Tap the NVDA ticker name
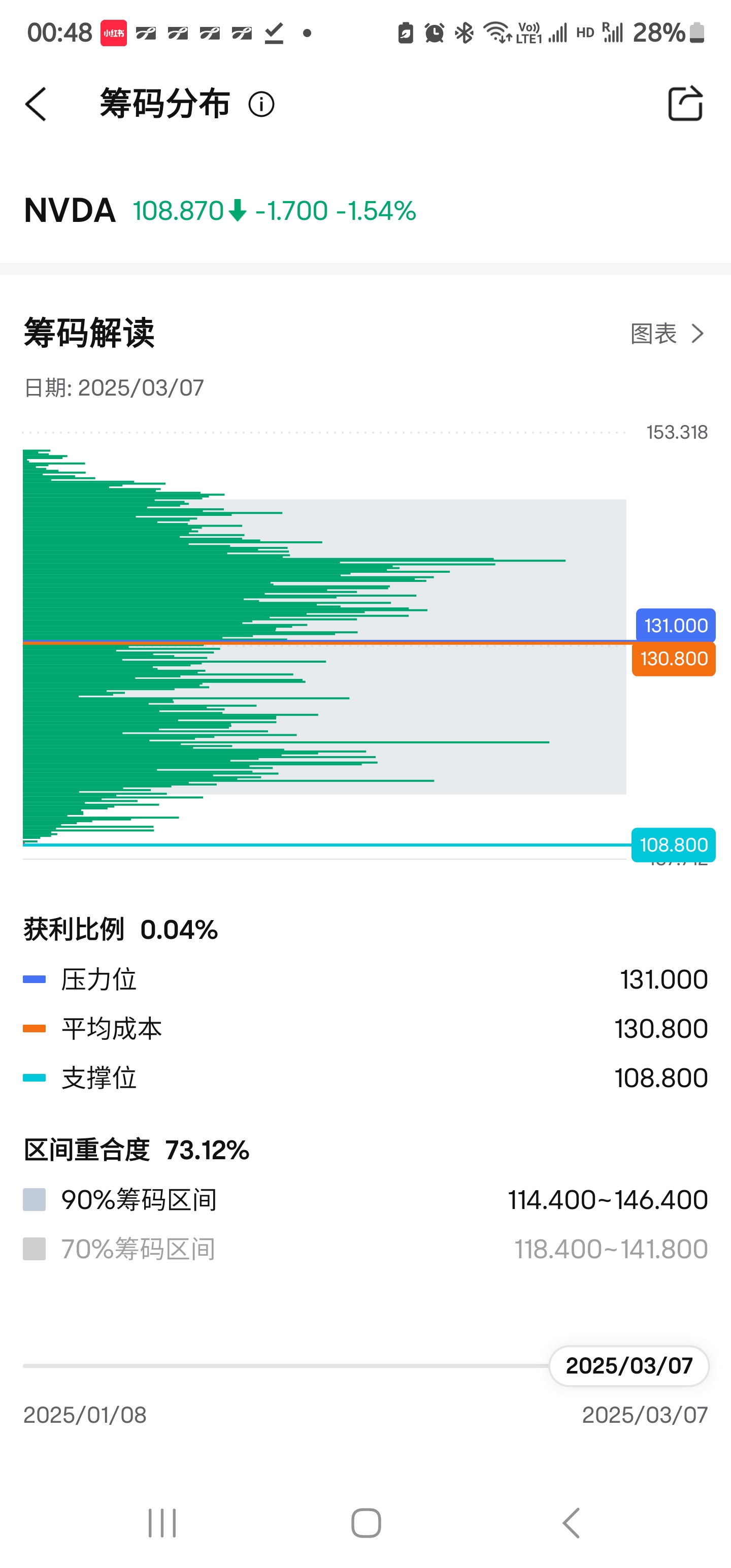Screen dimensions: 731x1568 70,211
